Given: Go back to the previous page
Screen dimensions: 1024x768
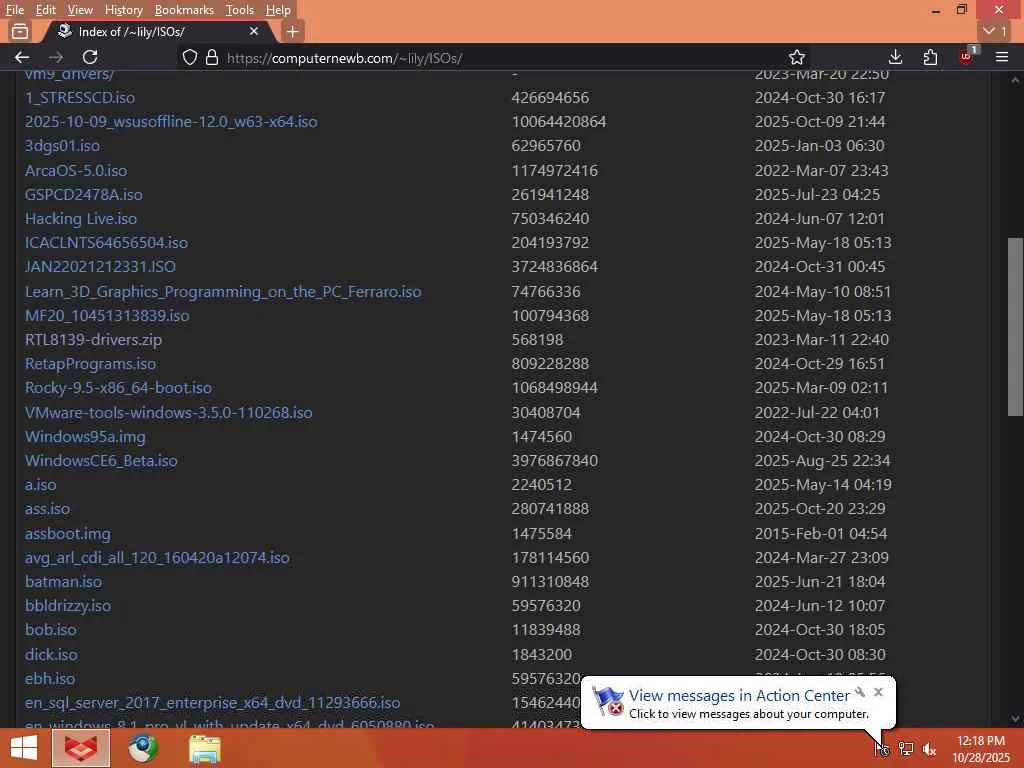Looking at the screenshot, I should [x=22, y=57].
